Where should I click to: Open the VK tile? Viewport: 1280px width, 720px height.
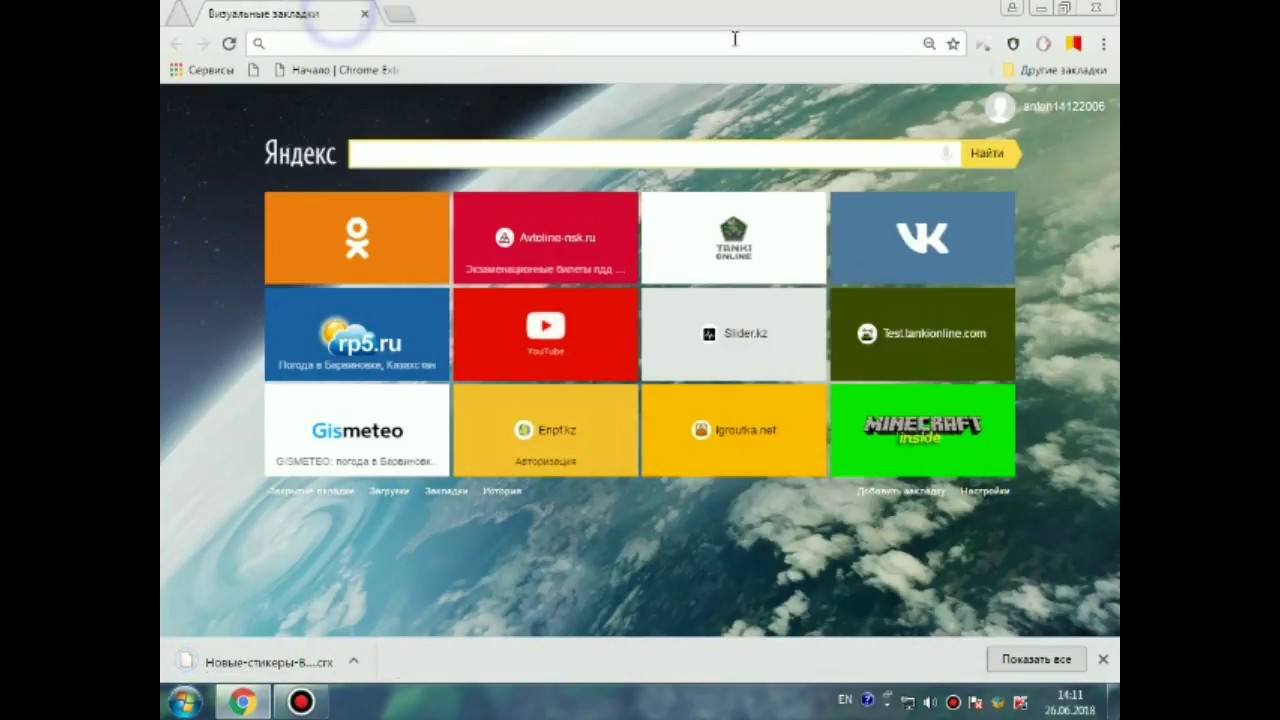tap(922, 238)
